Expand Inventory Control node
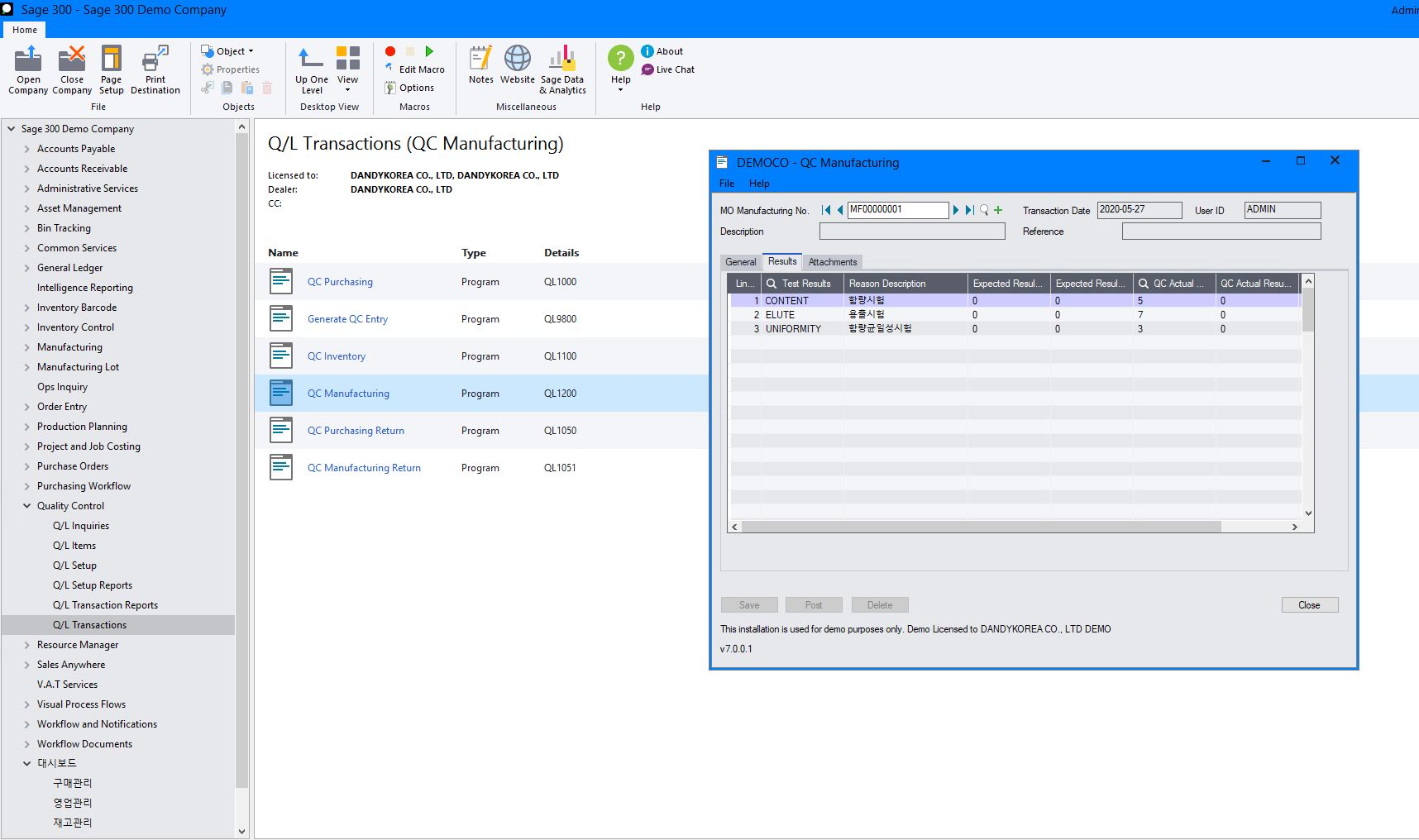 [27, 327]
